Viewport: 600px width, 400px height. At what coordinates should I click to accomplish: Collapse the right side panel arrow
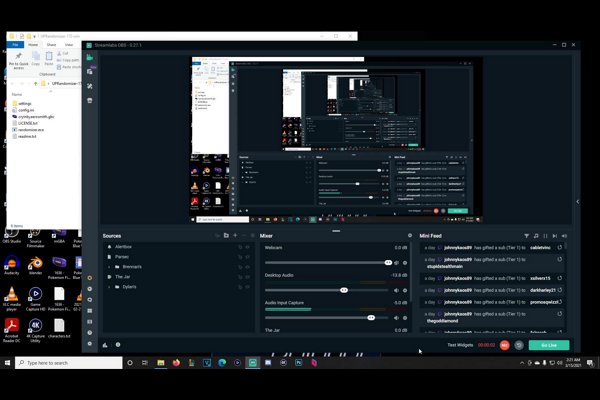point(577,201)
